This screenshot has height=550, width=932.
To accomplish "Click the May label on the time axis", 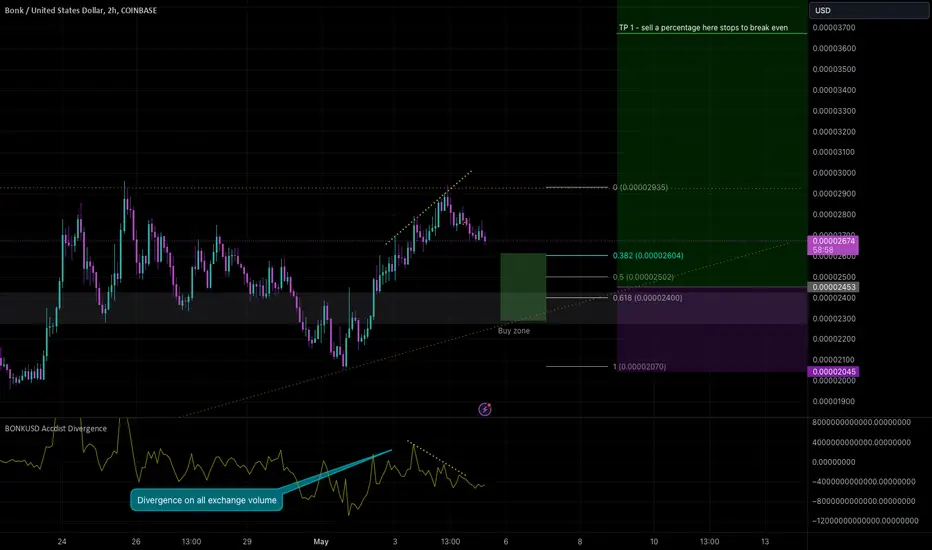I will point(321,541).
